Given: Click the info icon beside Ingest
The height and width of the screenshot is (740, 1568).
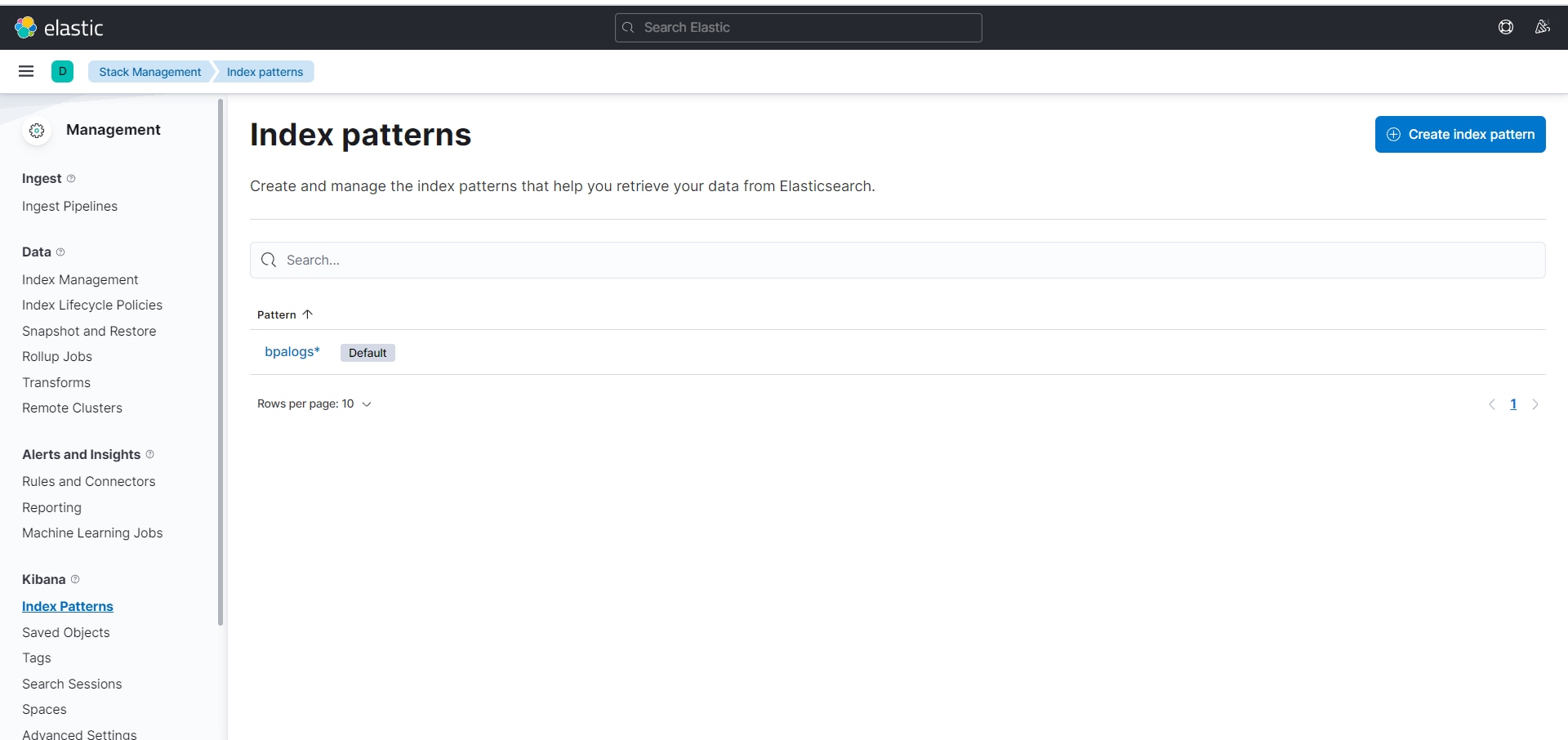Looking at the screenshot, I should point(71,178).
